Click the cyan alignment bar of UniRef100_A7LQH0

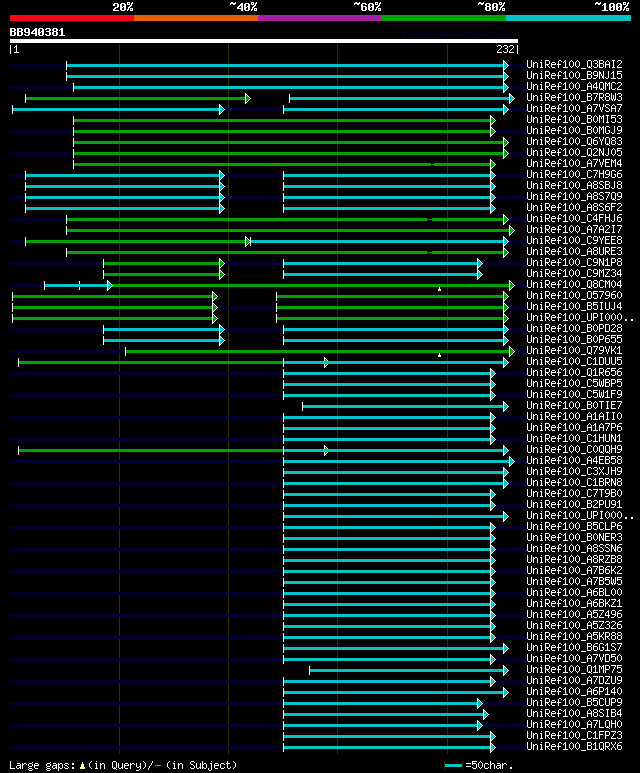[x=381, y=725]
